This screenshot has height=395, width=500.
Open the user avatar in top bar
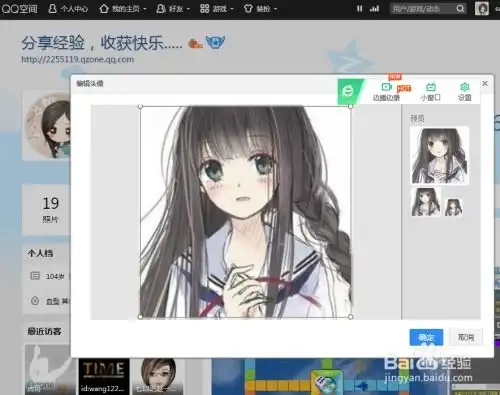(482, 9)
